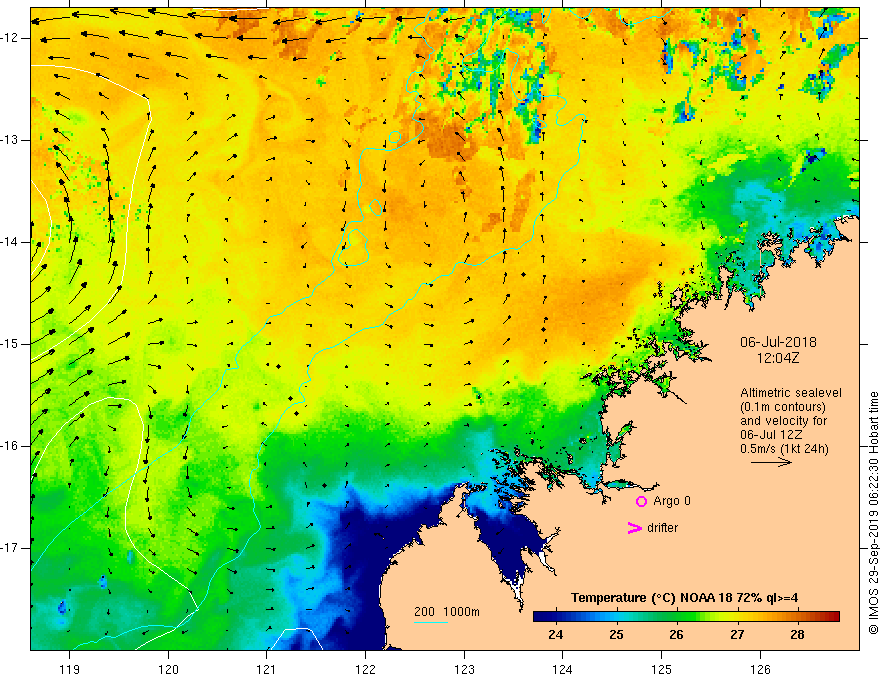Click the latitude label -13
880x680 pixels.
[x=10, y=140]
